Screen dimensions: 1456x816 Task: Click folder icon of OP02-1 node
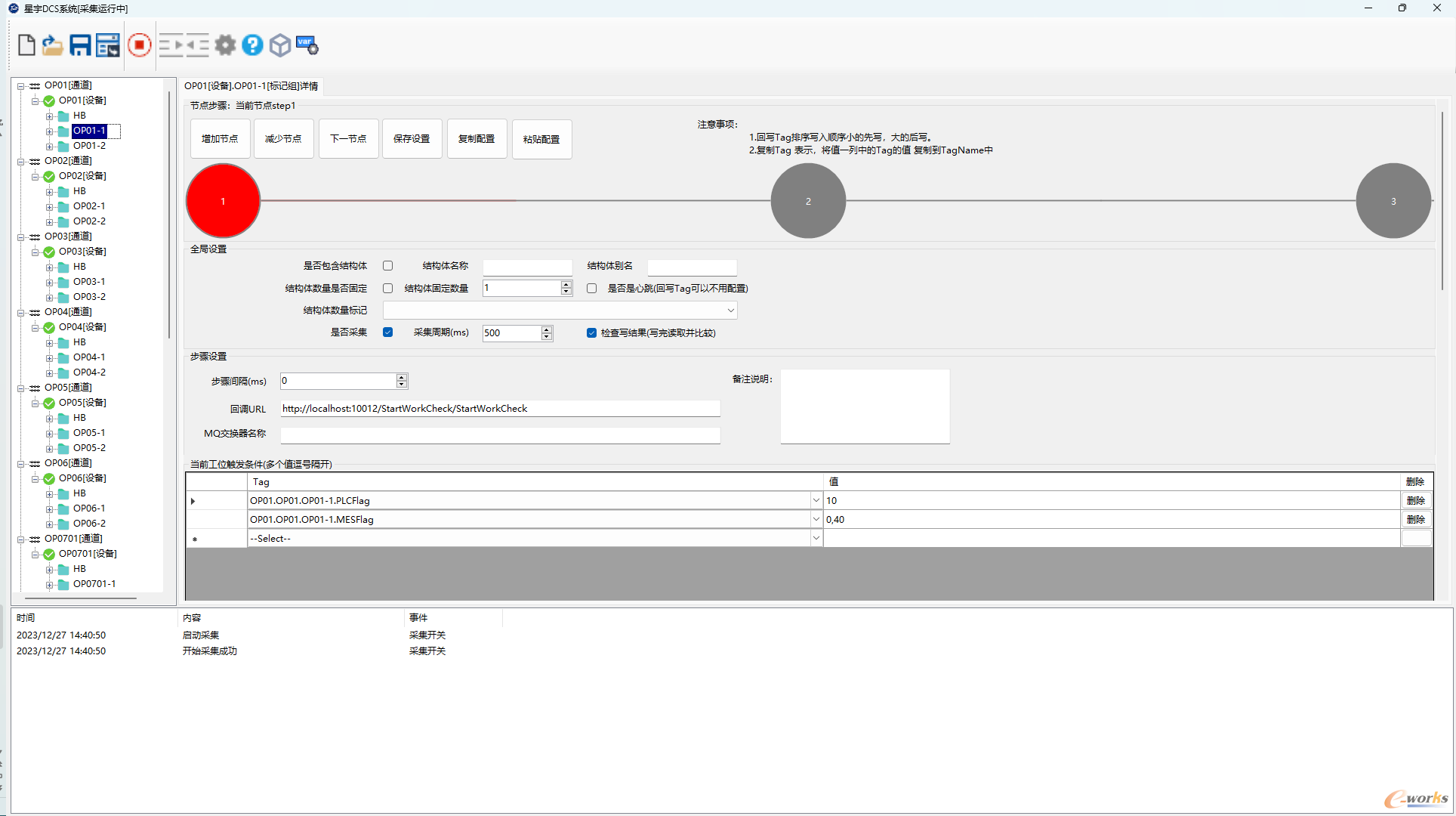pos(63,206)
